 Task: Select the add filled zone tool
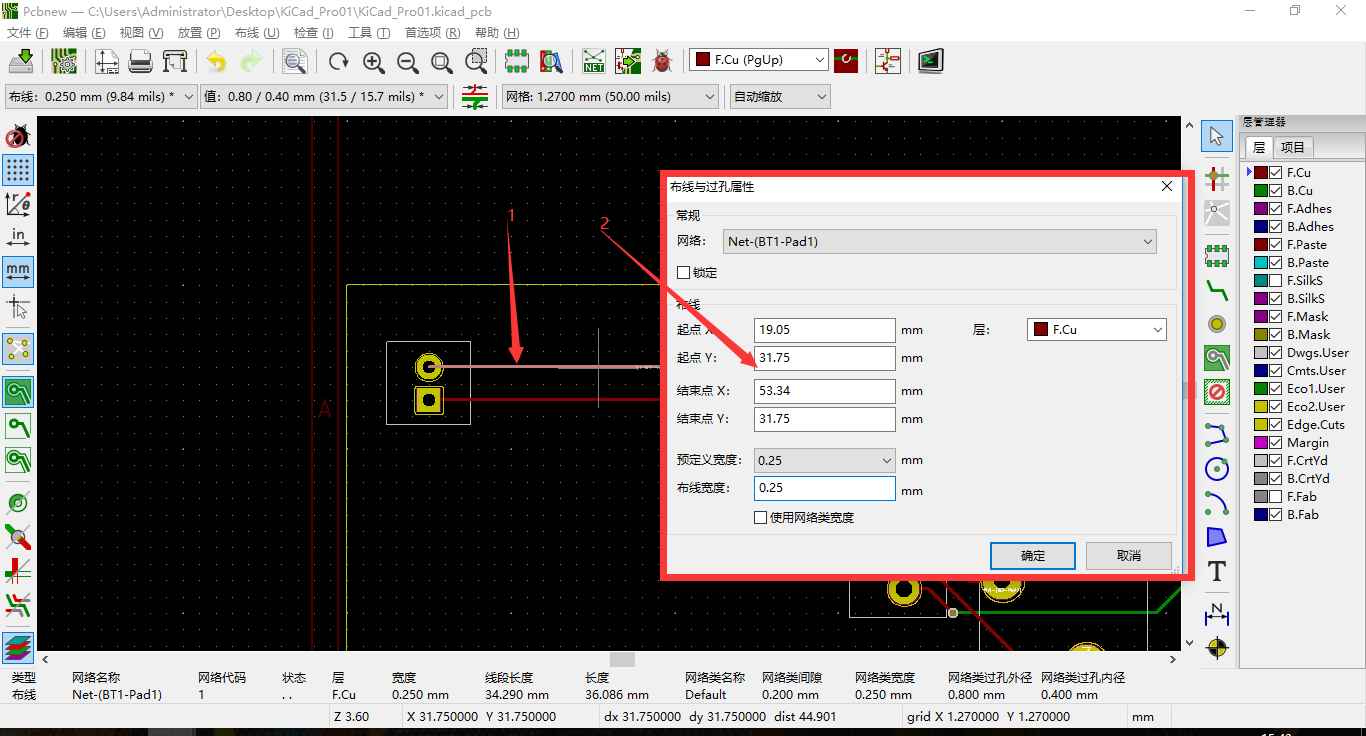[1217, 357]
